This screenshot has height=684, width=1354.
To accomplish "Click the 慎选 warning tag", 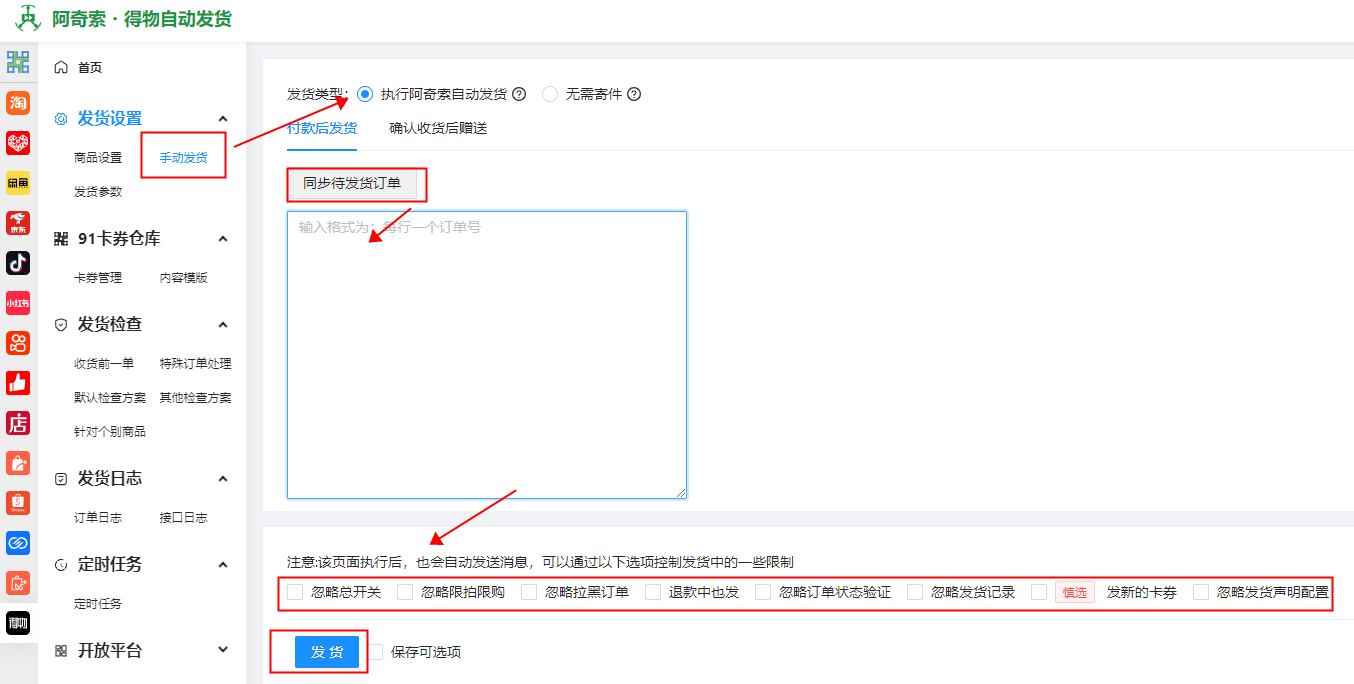I will [x=1075, y=592].
